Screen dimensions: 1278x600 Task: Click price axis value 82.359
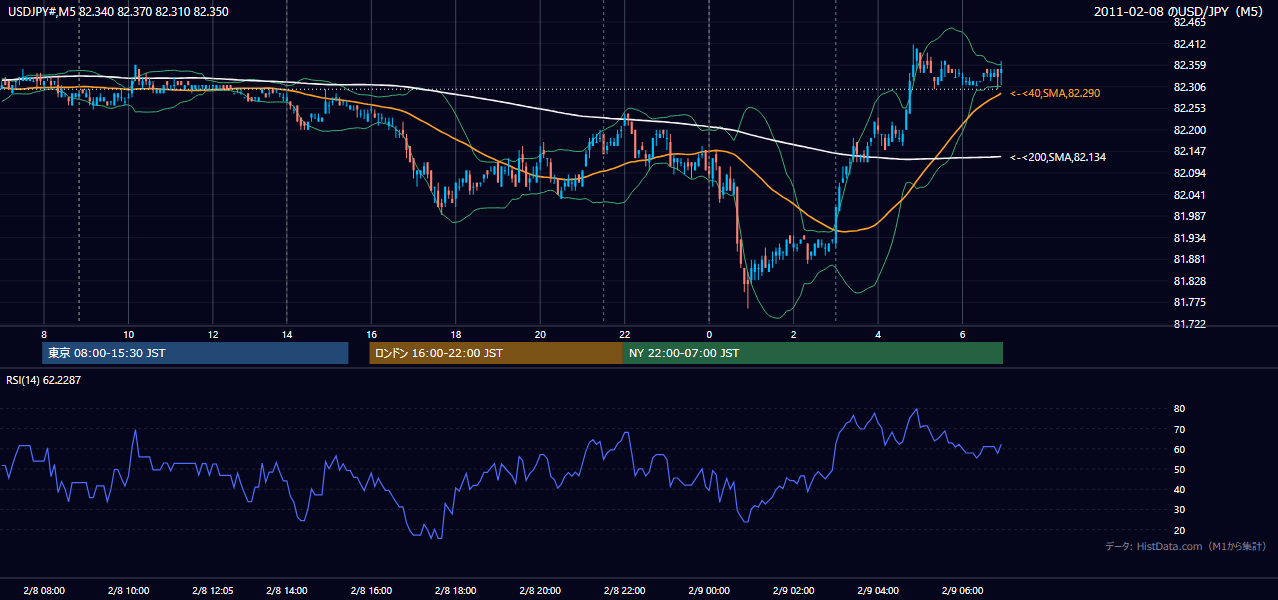tap(1190, 65)
